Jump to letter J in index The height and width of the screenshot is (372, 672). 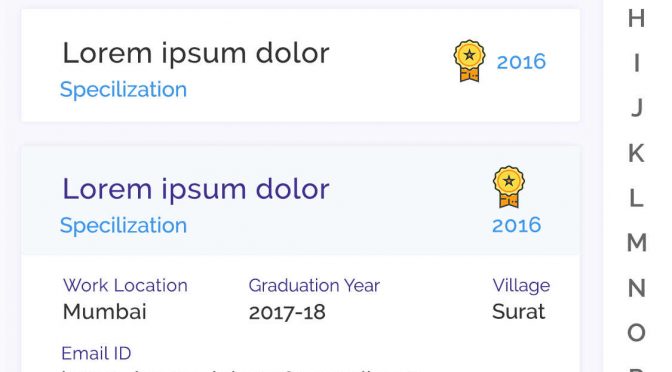pyautogui.click(x=637, y=108)
